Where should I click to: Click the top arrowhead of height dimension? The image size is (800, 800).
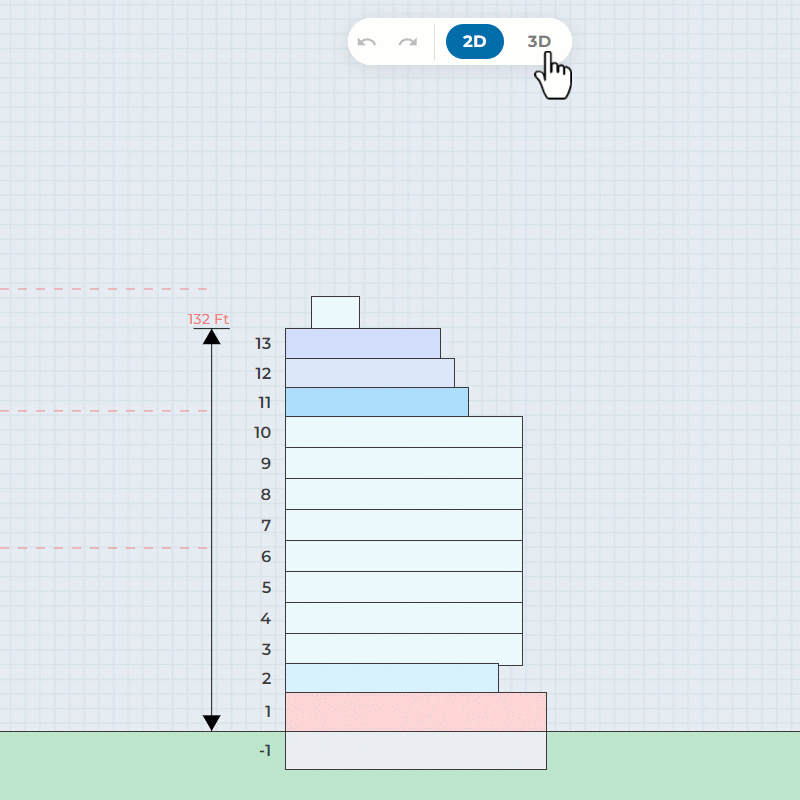tap(212, 337)
